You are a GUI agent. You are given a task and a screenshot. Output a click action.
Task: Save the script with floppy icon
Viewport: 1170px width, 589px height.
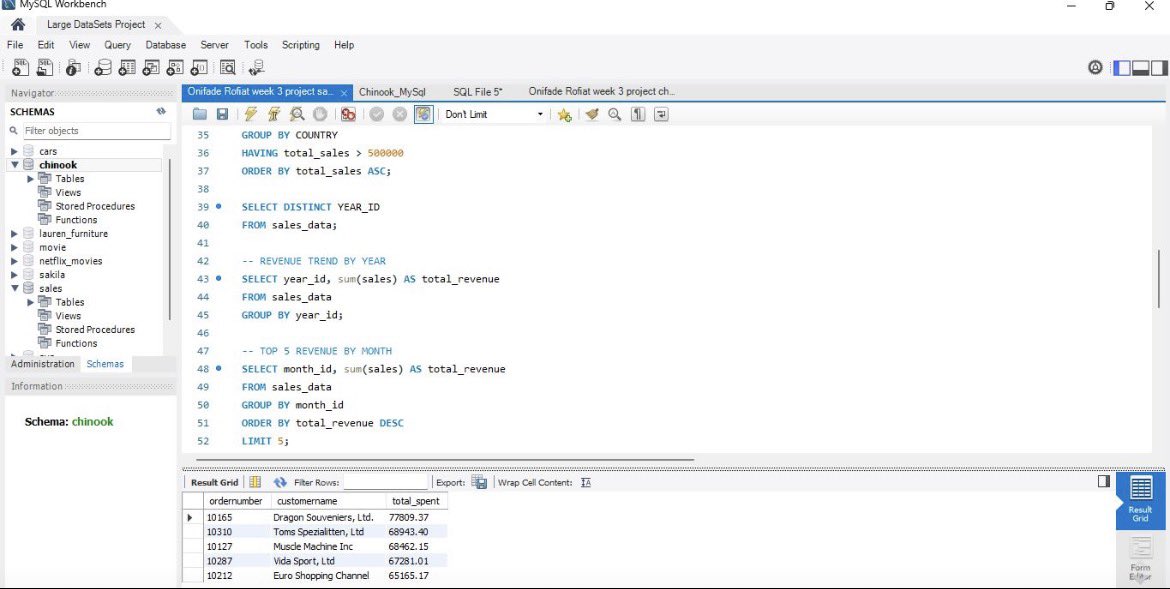point(222,114)
